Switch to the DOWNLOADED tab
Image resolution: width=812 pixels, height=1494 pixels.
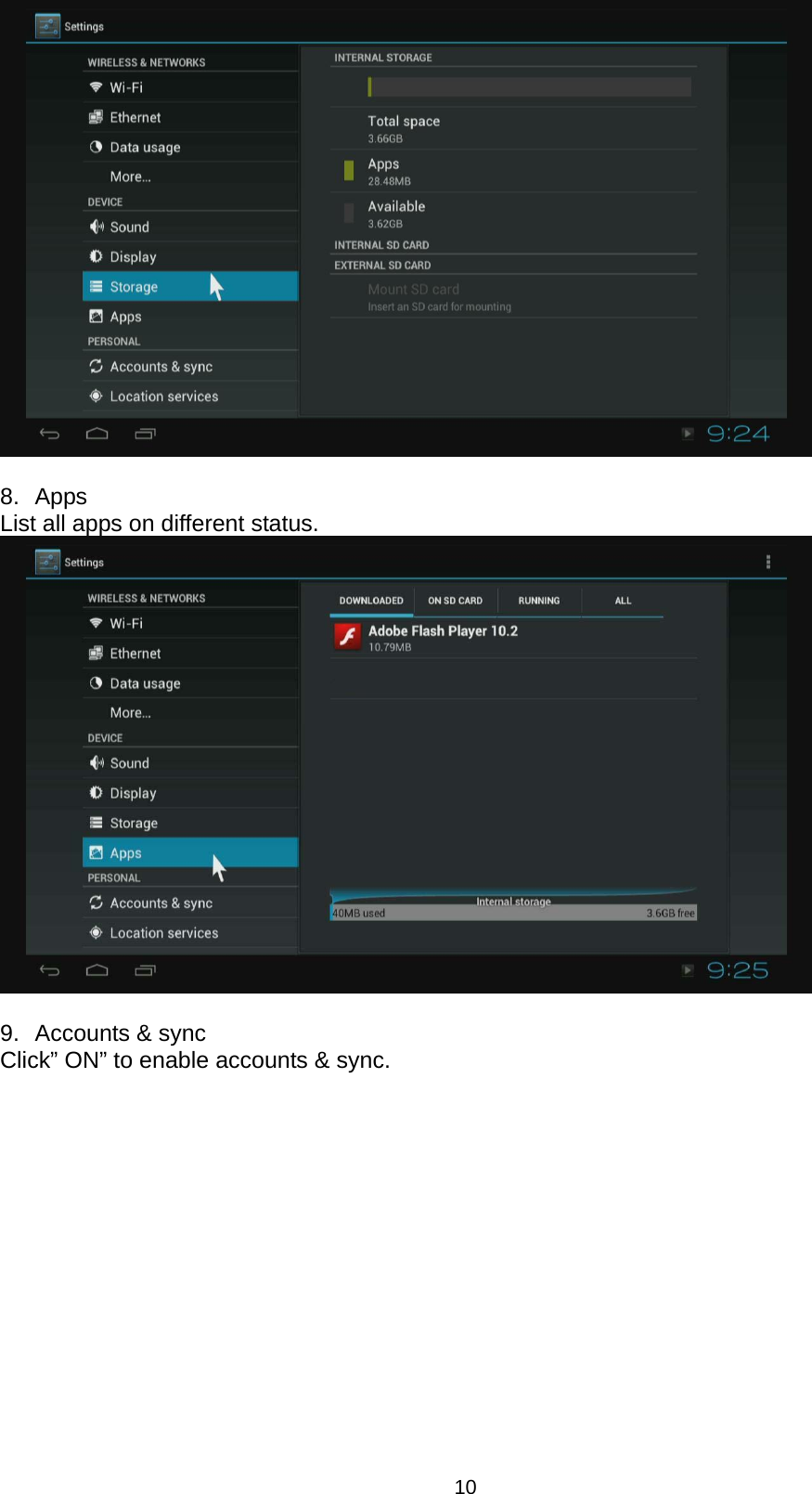click(x=371, y=601)
